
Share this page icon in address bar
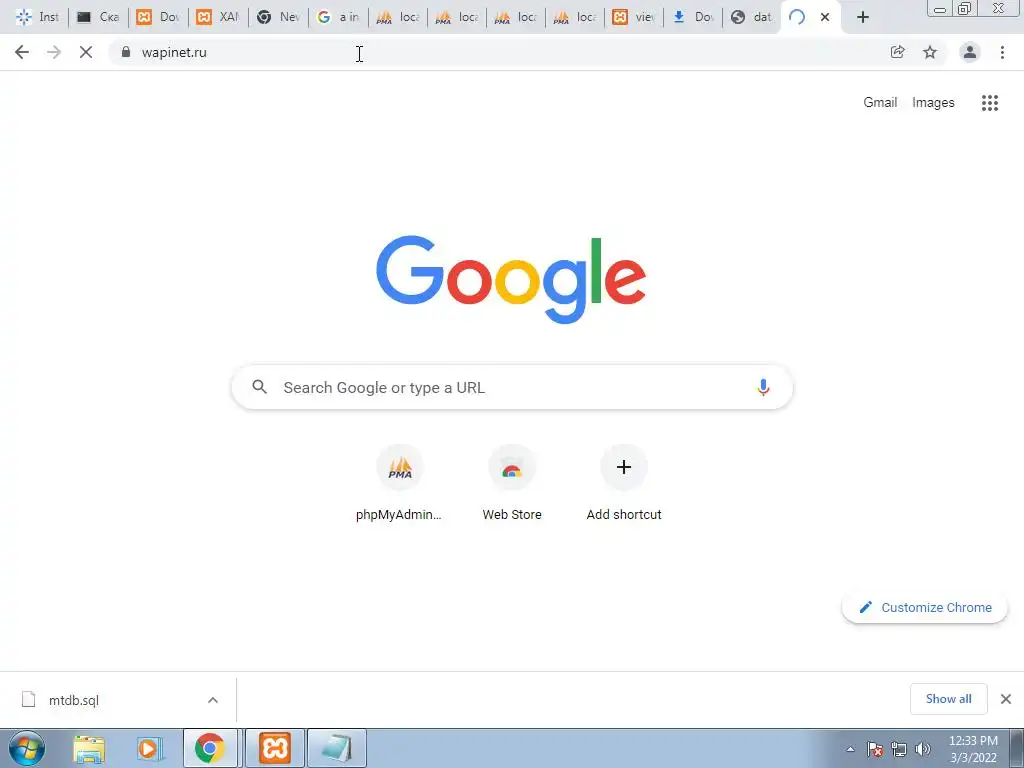(x=898, y=52)
